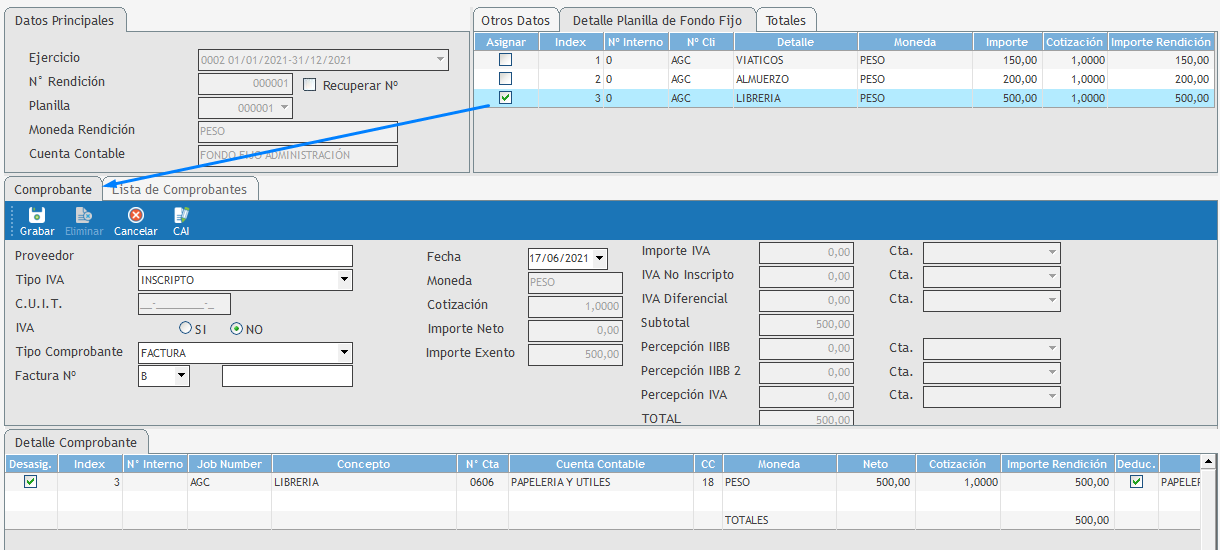1220x550 pixels.
Task: Click the detail grid scrollbar up arrow
Action: pyautogui.click(x=1208, y=462)
